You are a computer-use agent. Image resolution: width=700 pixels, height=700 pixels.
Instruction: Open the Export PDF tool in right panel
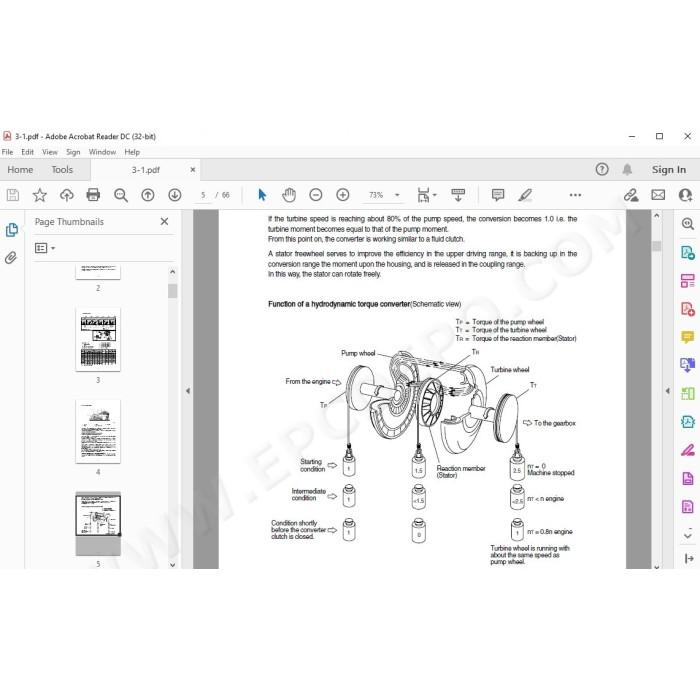coord(688,253)
